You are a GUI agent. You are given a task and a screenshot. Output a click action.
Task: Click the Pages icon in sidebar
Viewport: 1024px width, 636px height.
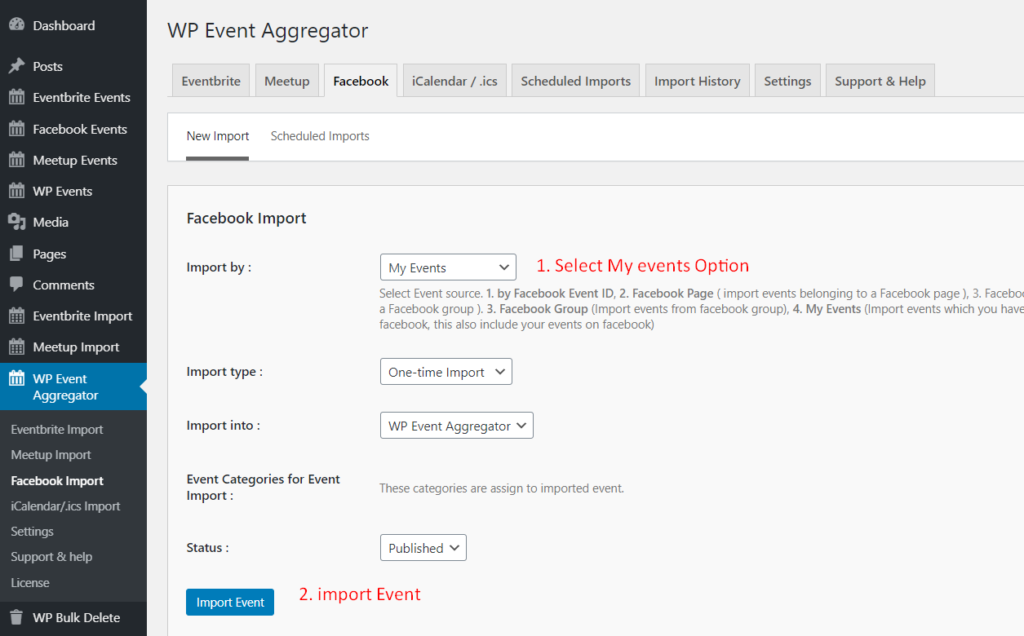16,254
